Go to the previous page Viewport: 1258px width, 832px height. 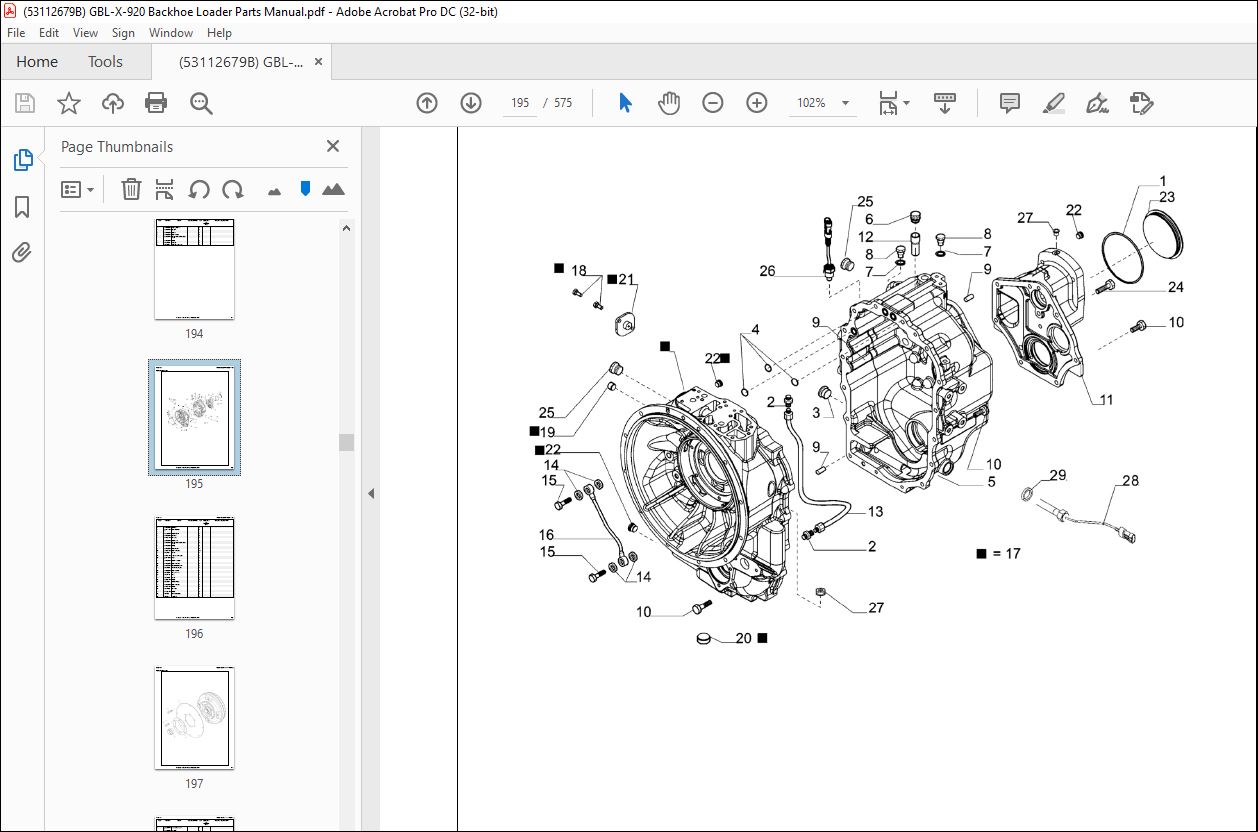click(x=427, y=103)
